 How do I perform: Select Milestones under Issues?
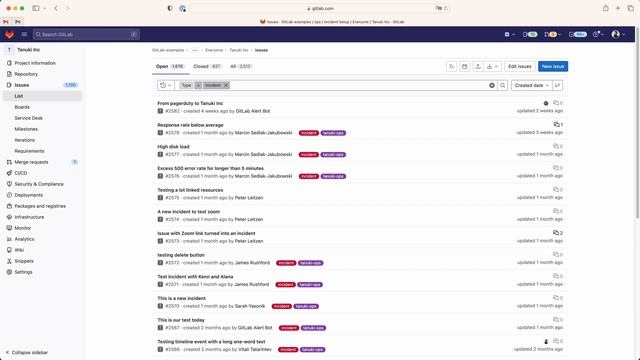[x=26, y=129]
